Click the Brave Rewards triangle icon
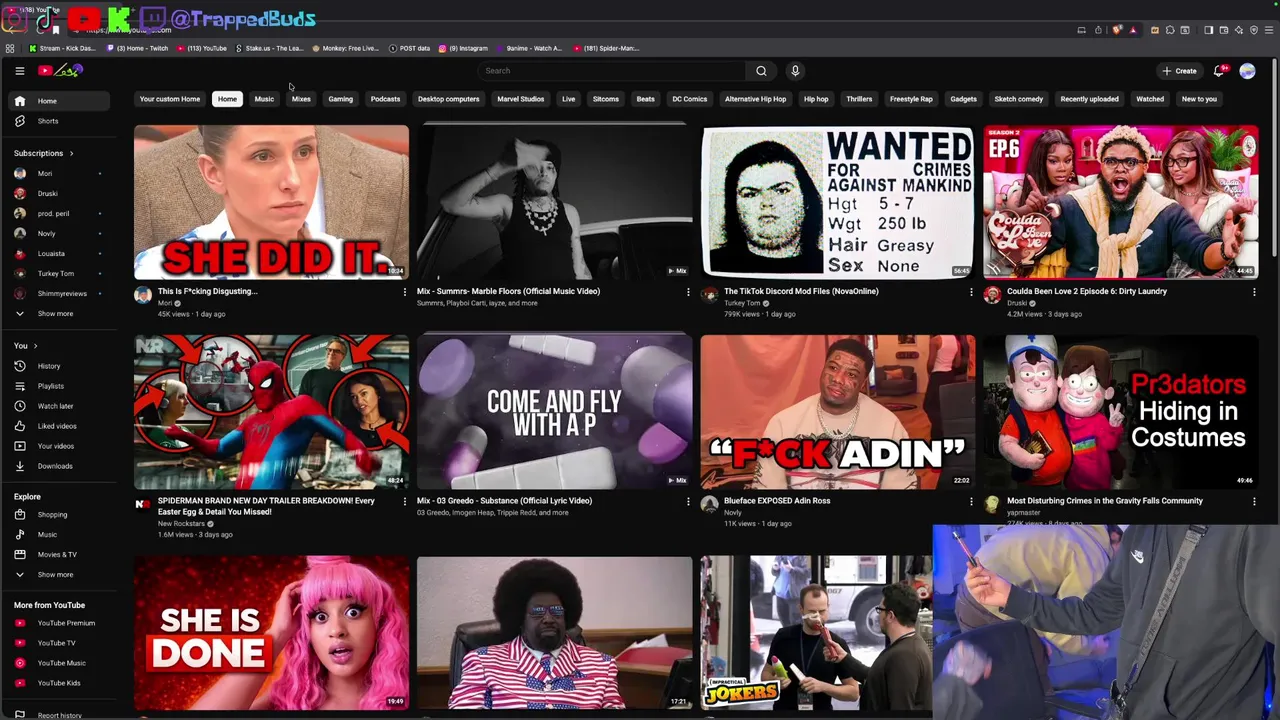 tap(1133, 30)
